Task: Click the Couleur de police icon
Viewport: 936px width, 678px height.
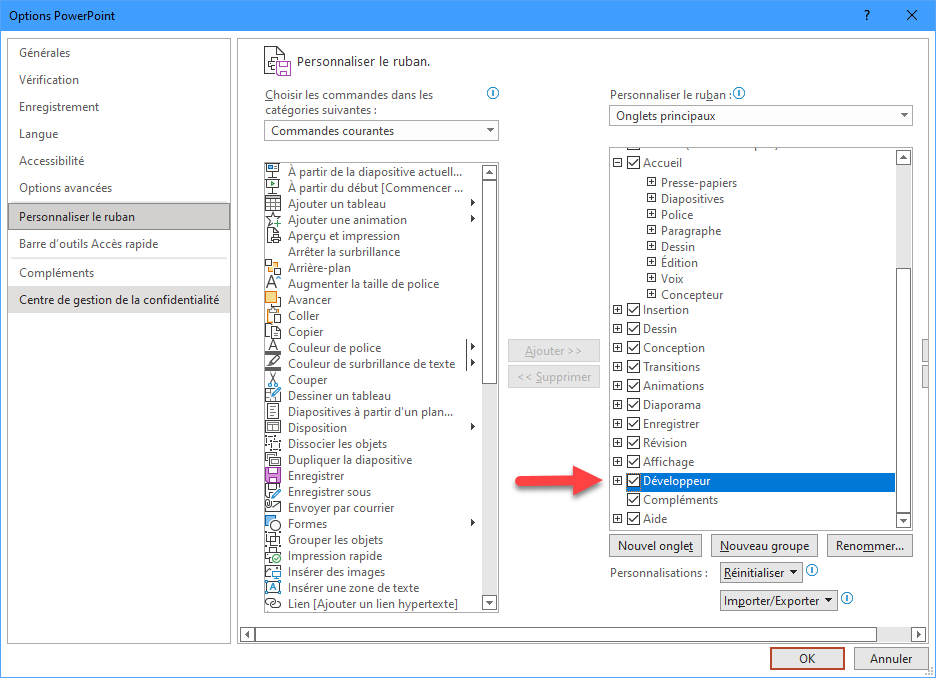Action: tap(273, 347)
